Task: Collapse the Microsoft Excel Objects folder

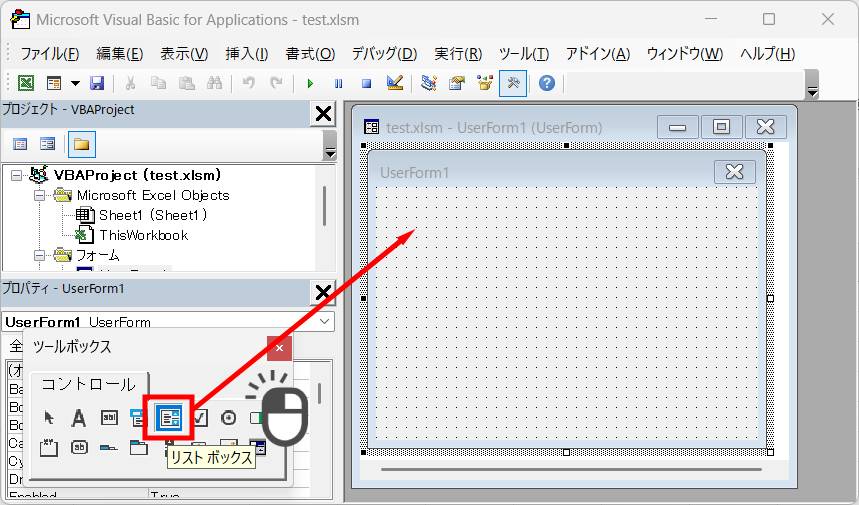Action: pyautogui.click(x=39, y=196)
